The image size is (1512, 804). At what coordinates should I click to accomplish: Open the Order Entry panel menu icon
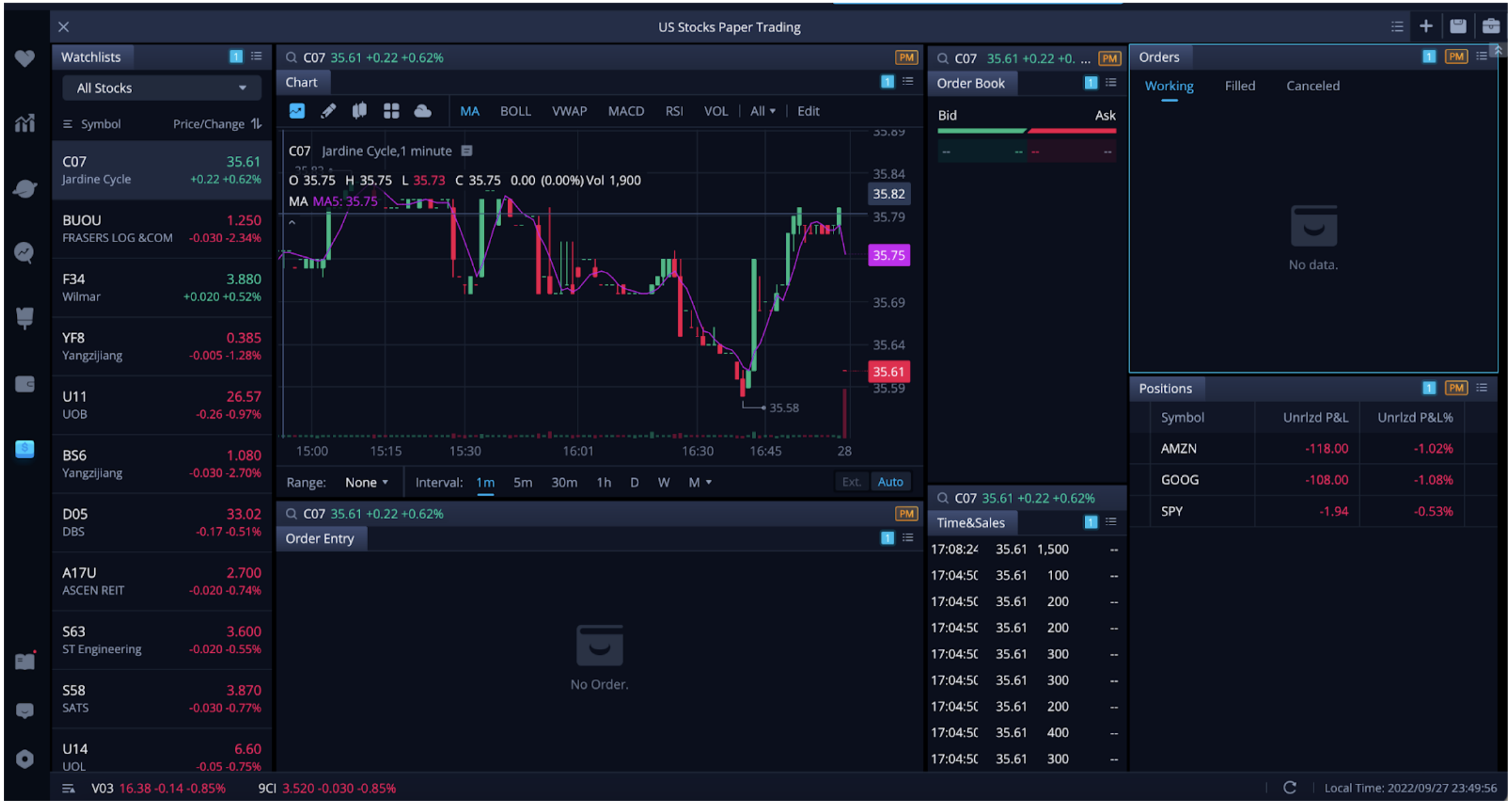point(908,538)
